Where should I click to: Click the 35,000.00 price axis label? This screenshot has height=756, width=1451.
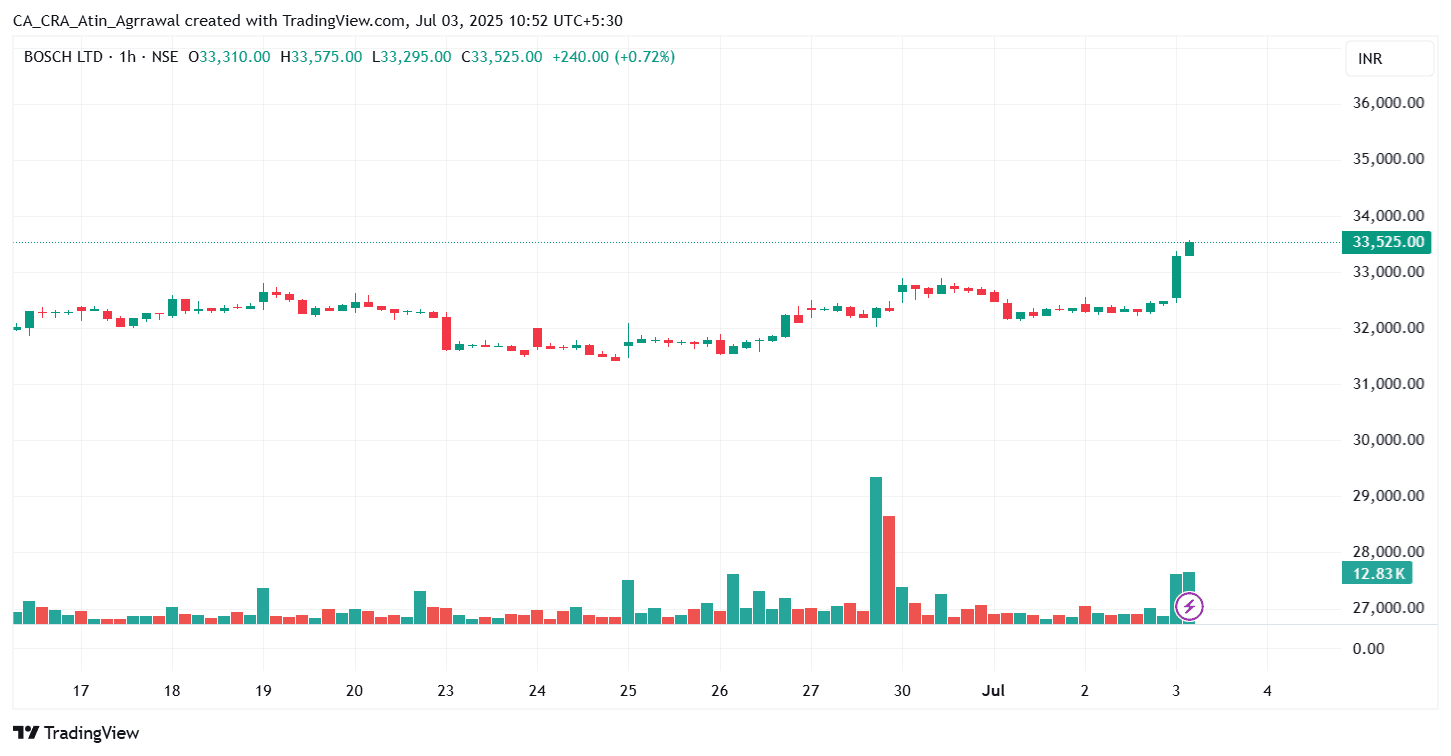(1388, 159)
